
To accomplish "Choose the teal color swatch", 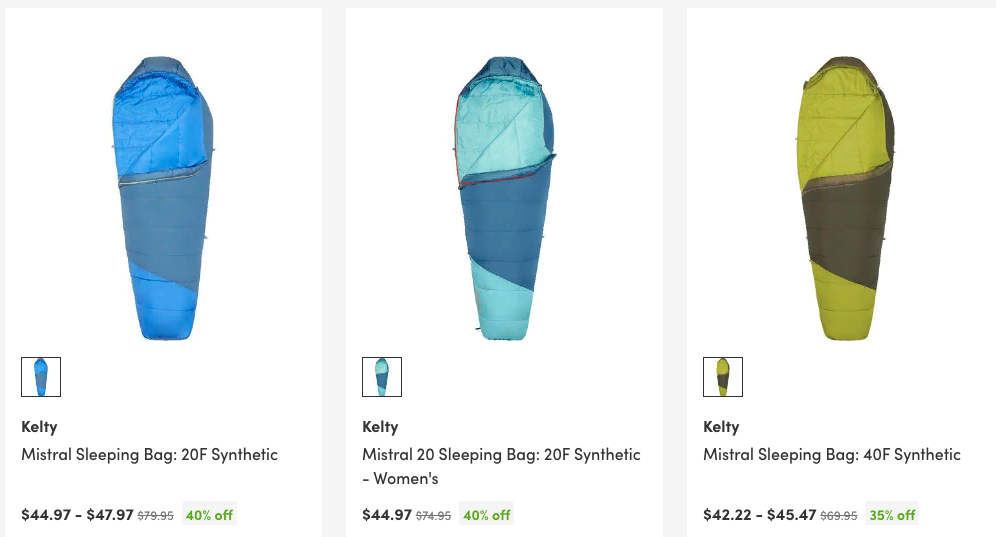I will click(382, 377).
